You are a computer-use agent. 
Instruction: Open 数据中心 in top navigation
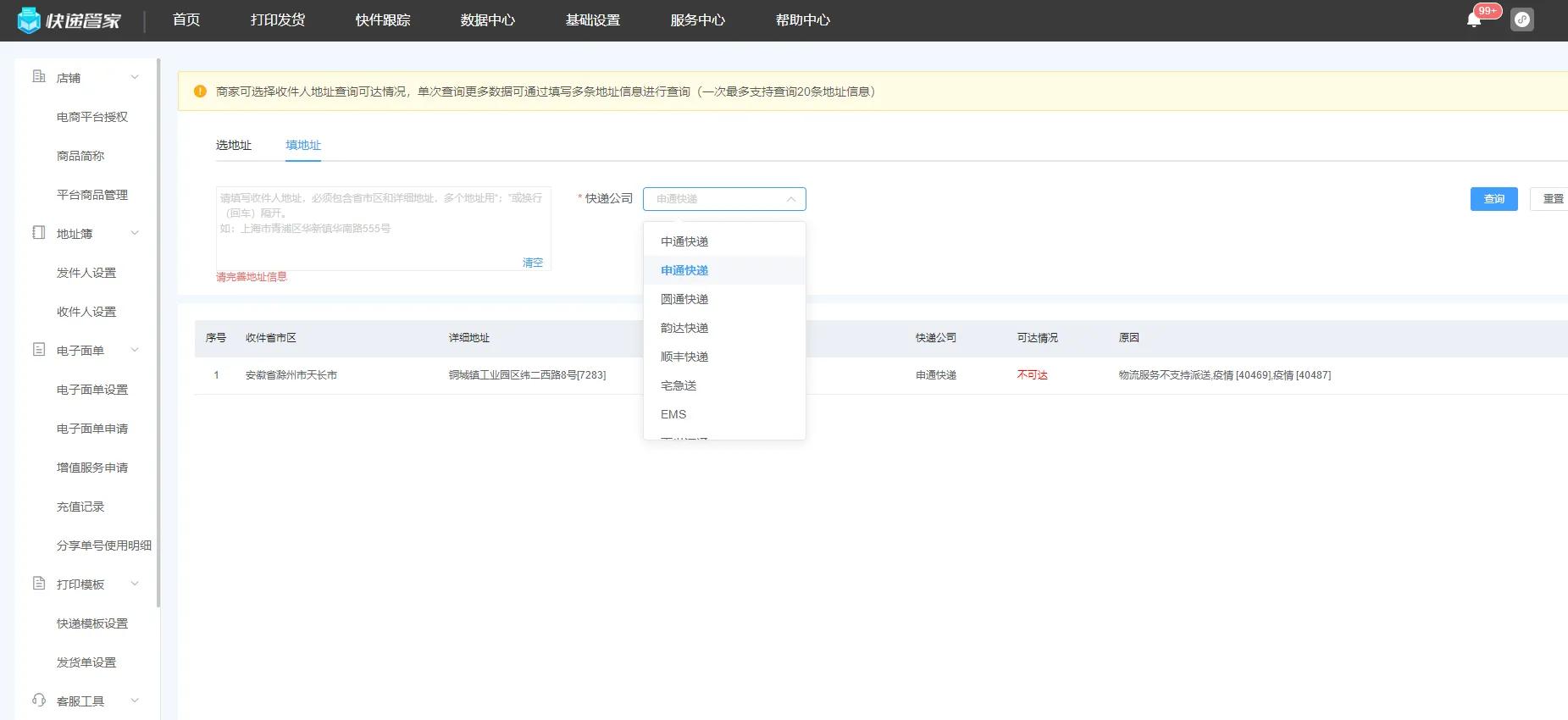(x=488, y=20)
